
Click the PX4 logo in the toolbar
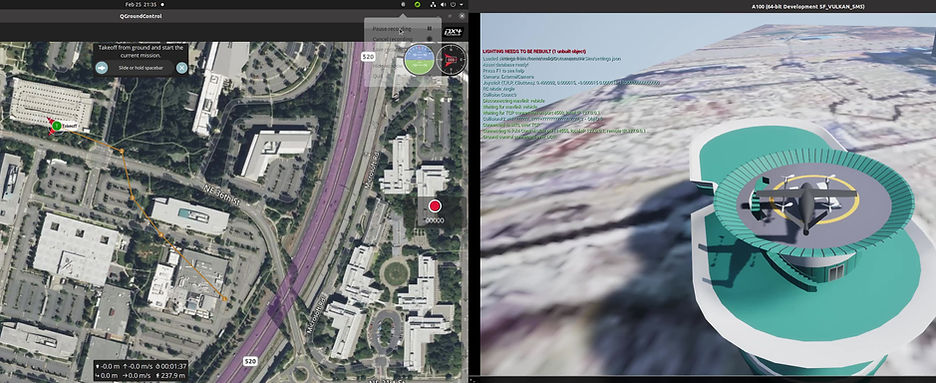tap(454, 32)
